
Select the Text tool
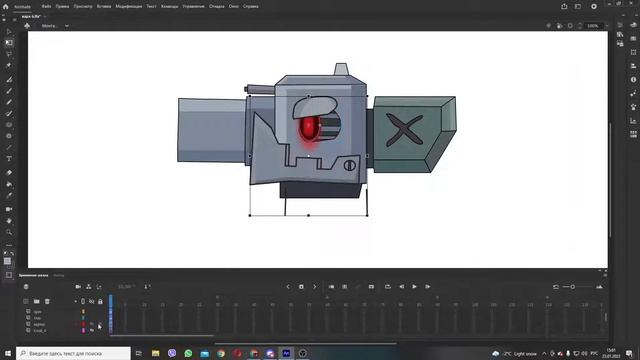9,159
